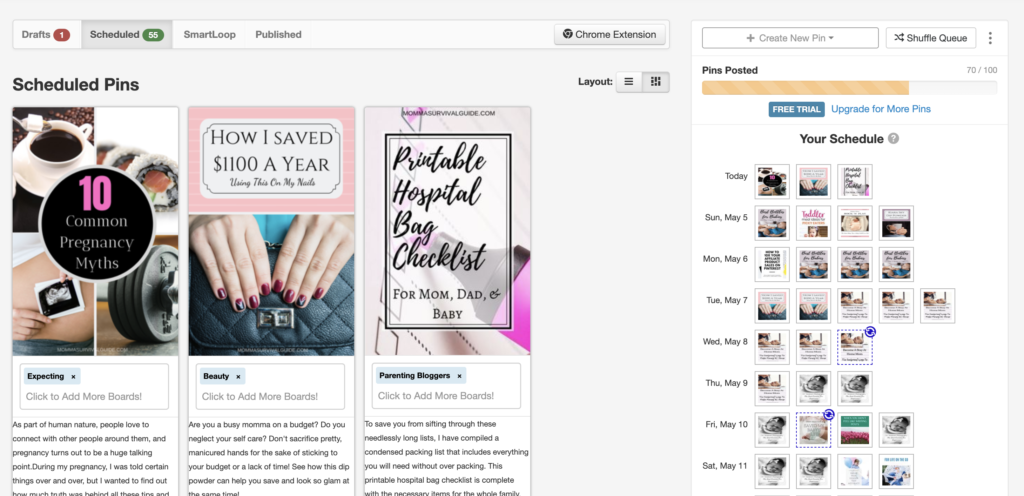The height and width of the screenshot is (496, 1024).
Task: Click the help icon beside Your Schedule
Action: [893, 139]
